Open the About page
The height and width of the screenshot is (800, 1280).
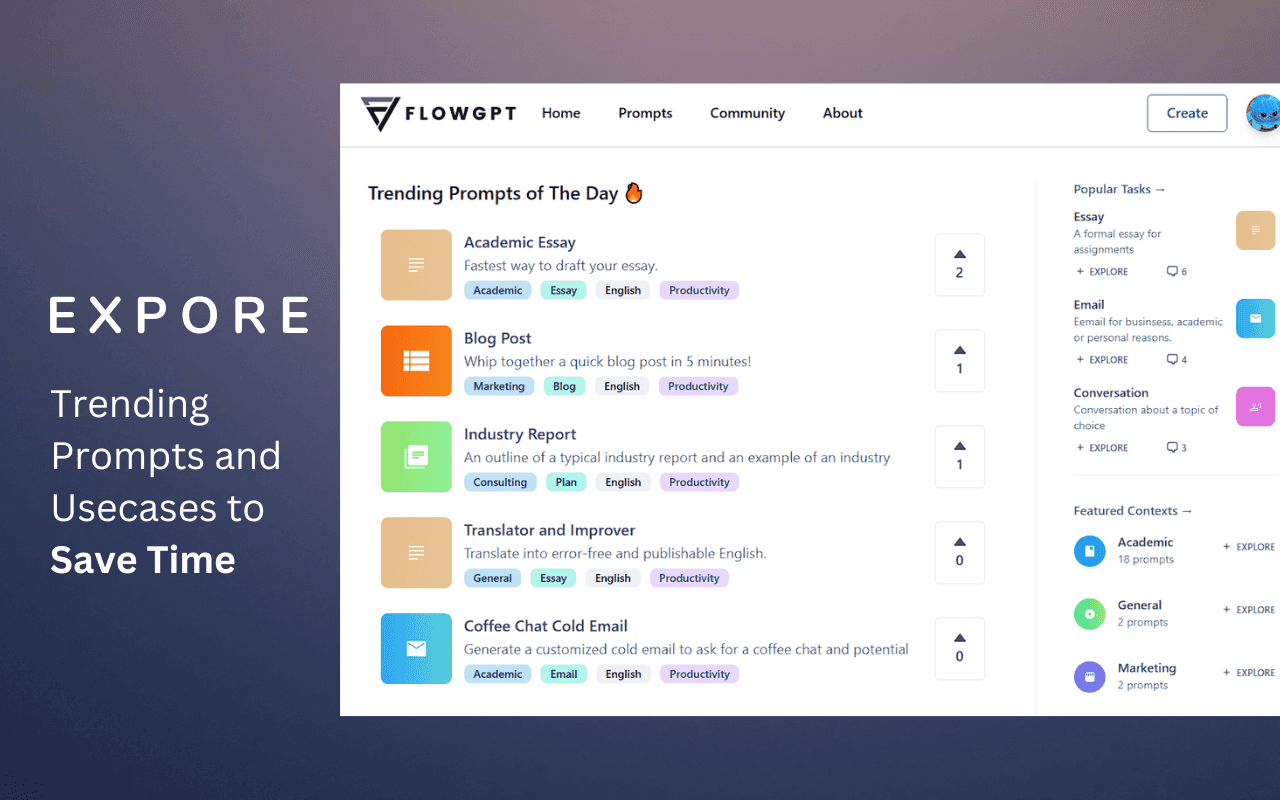tap(843, 113)
